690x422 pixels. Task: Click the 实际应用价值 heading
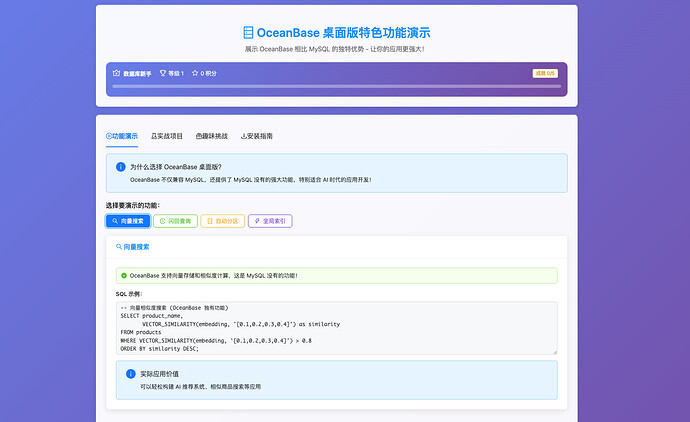tap(159, 374)
